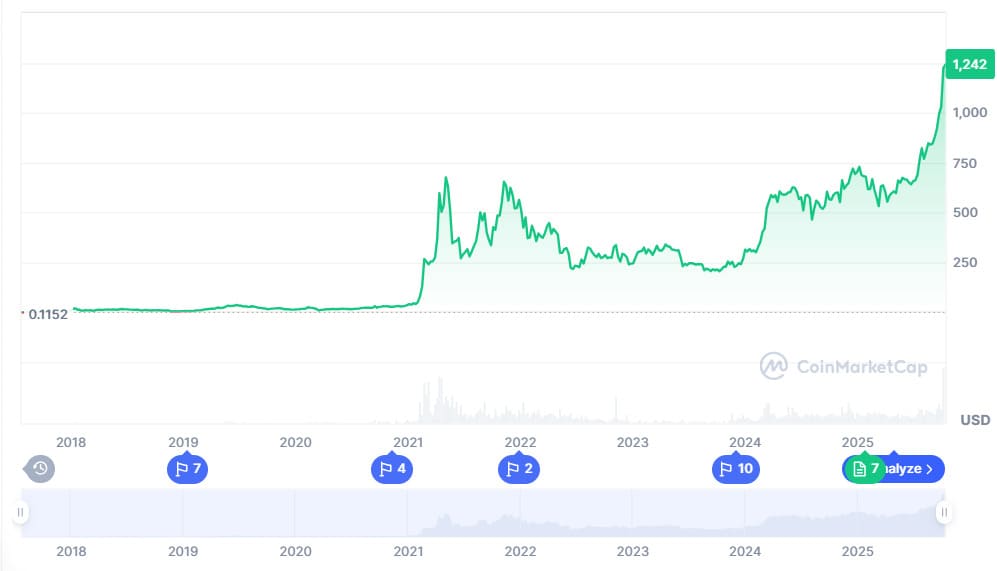Viewport: 997px width, 571px height.
Task: Click the 2023 label on the main chart axis
Action: pos(632,442)
